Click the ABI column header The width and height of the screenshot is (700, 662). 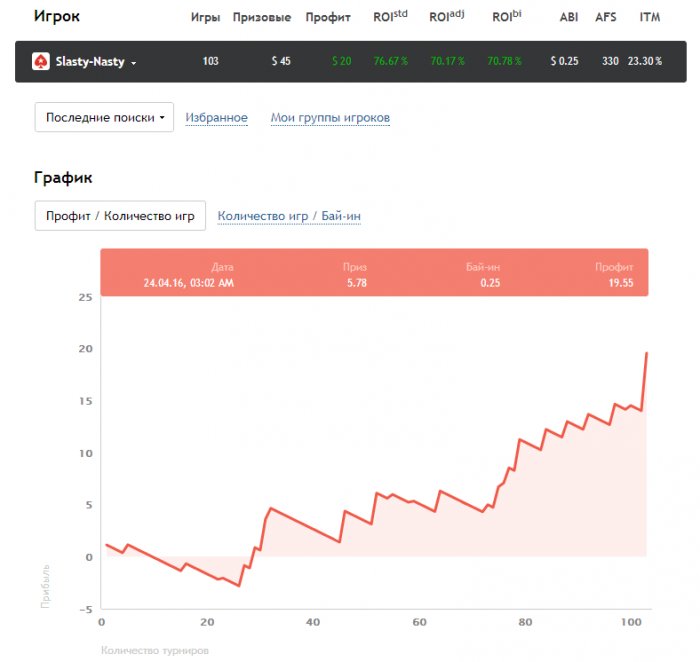[x=569, y=17]
